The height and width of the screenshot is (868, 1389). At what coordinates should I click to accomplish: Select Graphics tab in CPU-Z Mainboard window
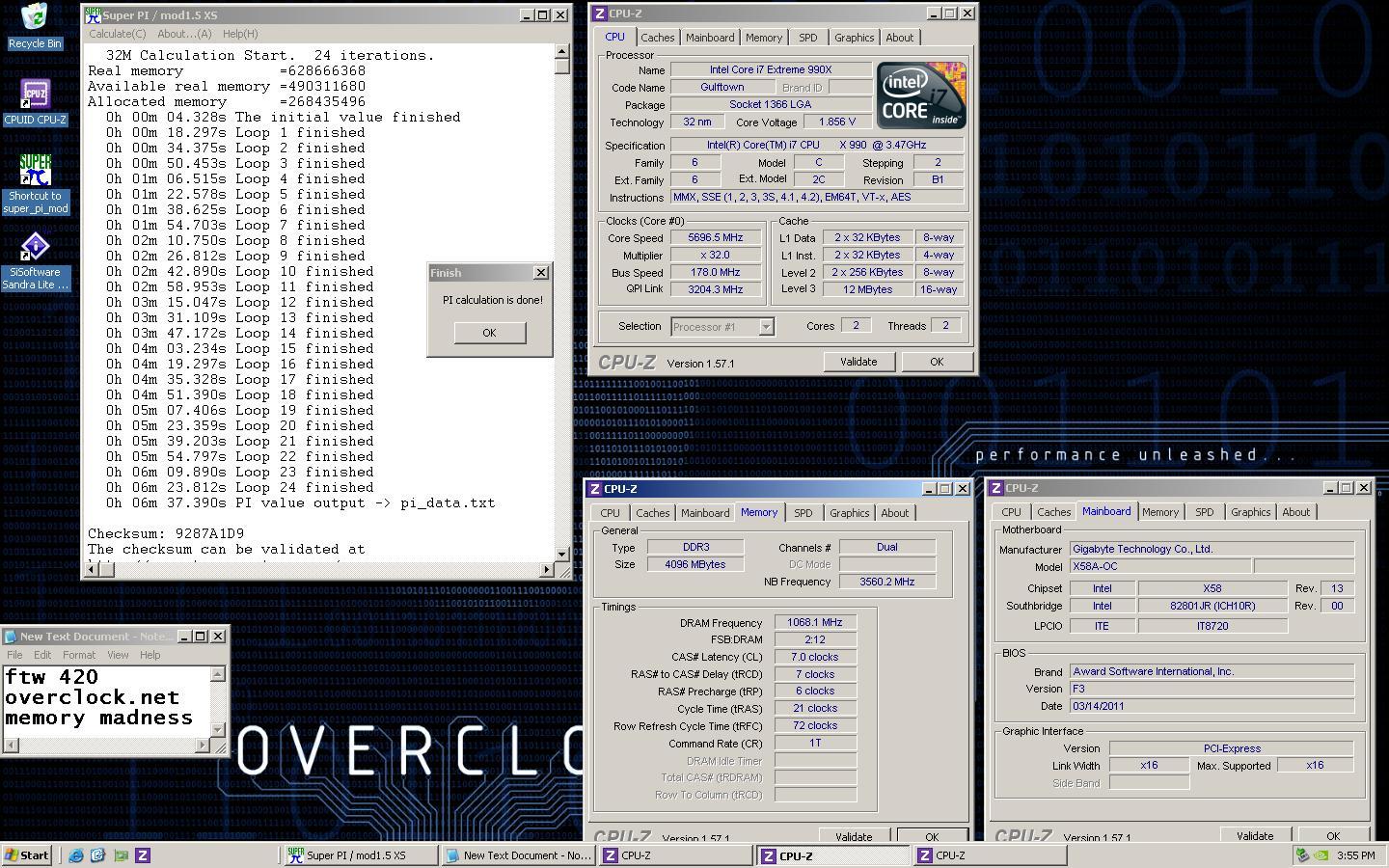pyautogui.click(x=1250, y=512)
